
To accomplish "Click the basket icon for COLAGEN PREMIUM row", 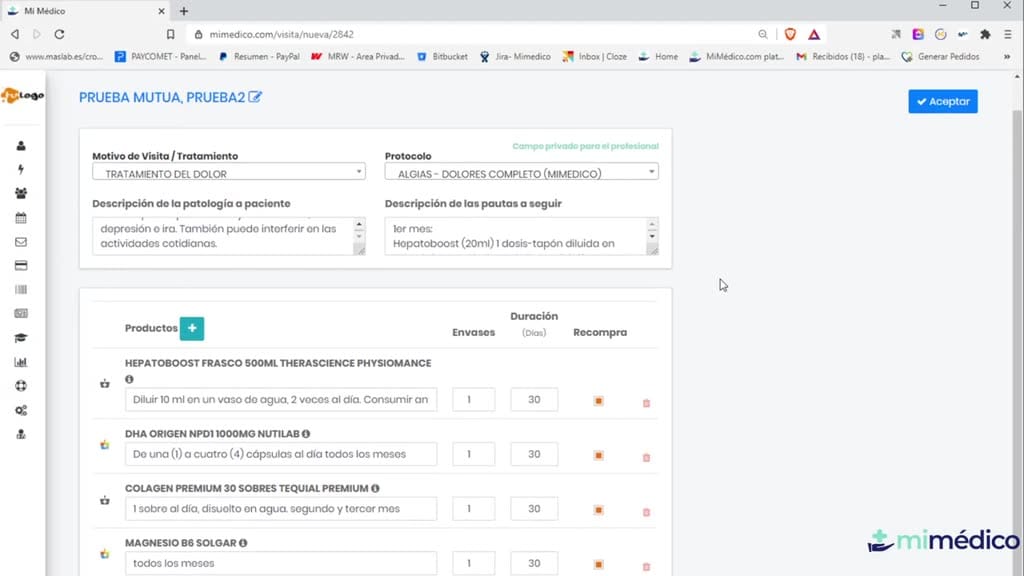I will 104,500.
